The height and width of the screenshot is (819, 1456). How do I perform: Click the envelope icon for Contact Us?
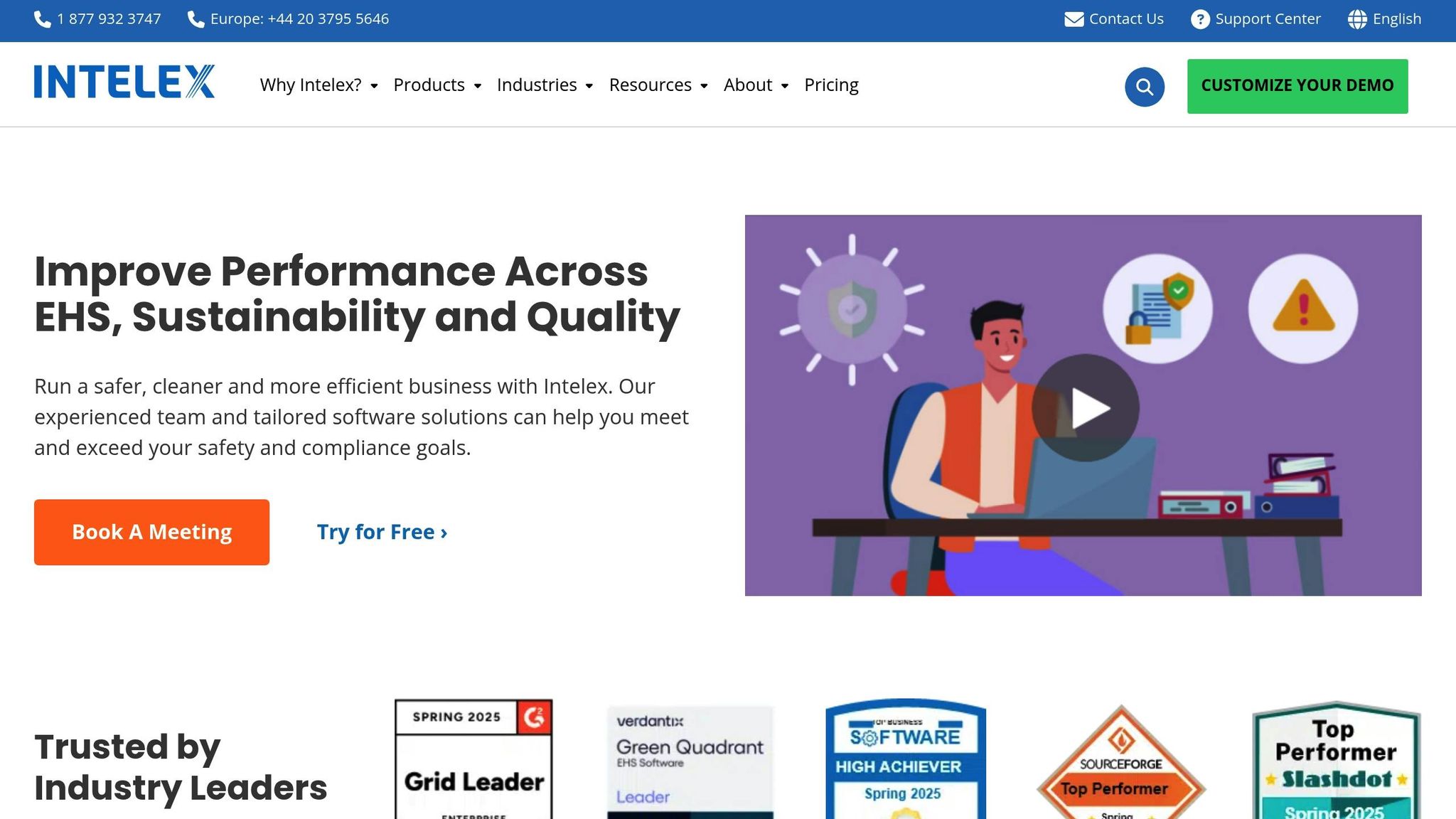(1074, 19)
